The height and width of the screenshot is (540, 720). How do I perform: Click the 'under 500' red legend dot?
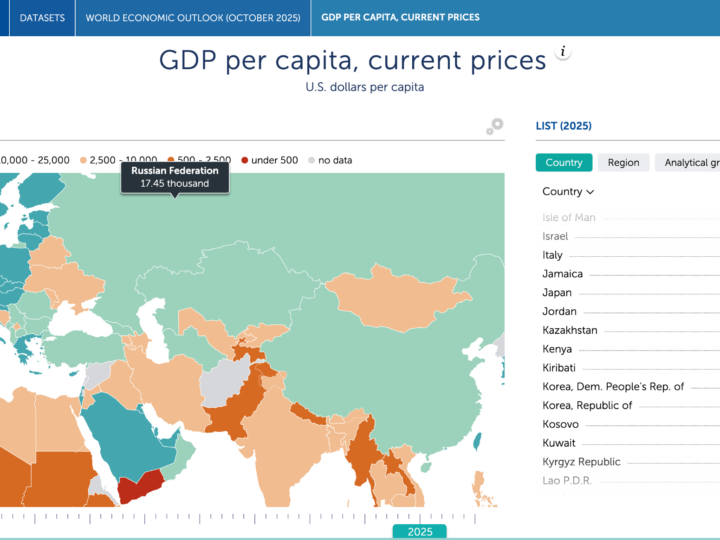click(244, 160)
